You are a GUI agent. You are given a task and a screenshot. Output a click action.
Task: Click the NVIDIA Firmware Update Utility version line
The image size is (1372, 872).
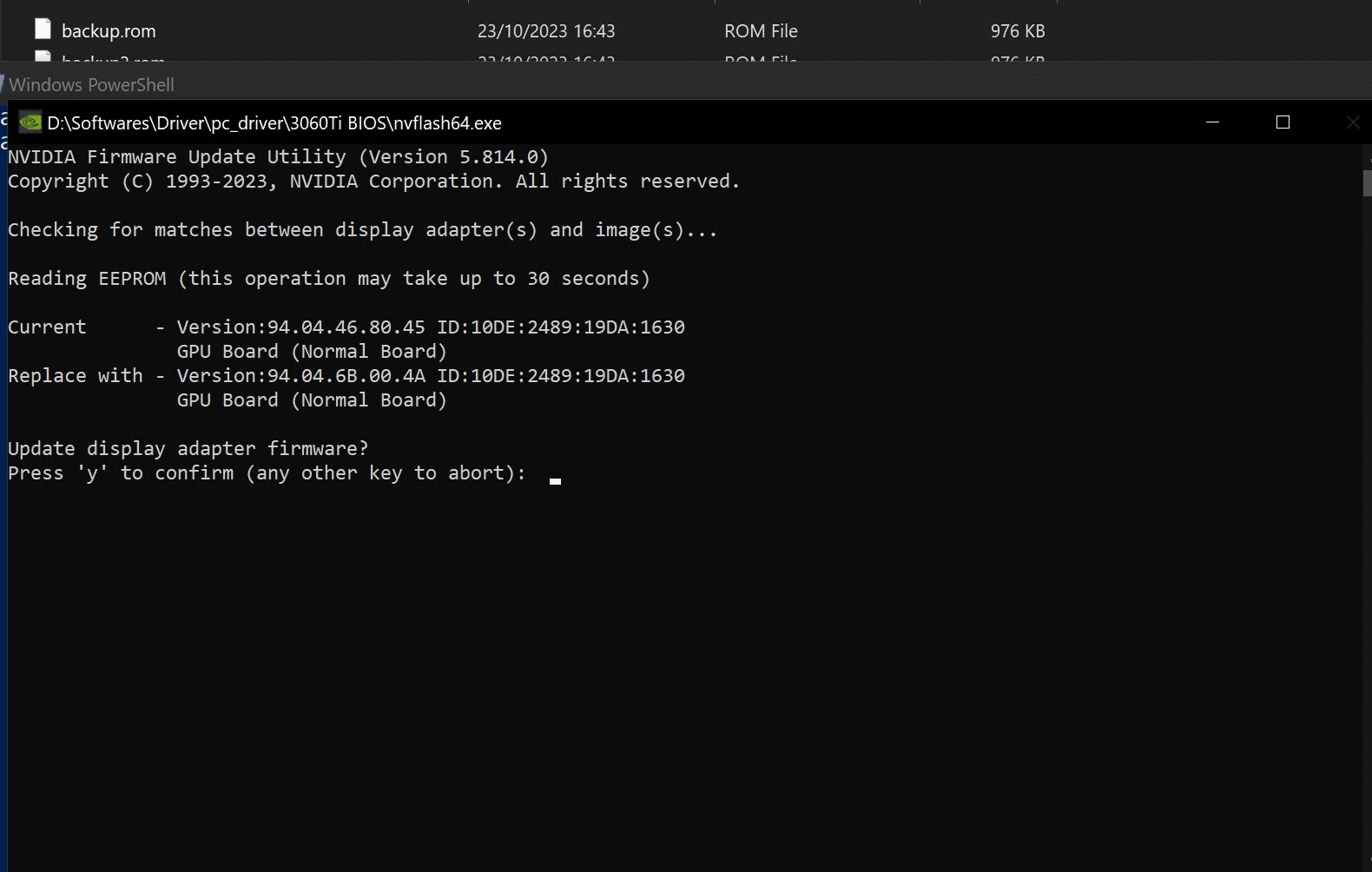(278, 157)
